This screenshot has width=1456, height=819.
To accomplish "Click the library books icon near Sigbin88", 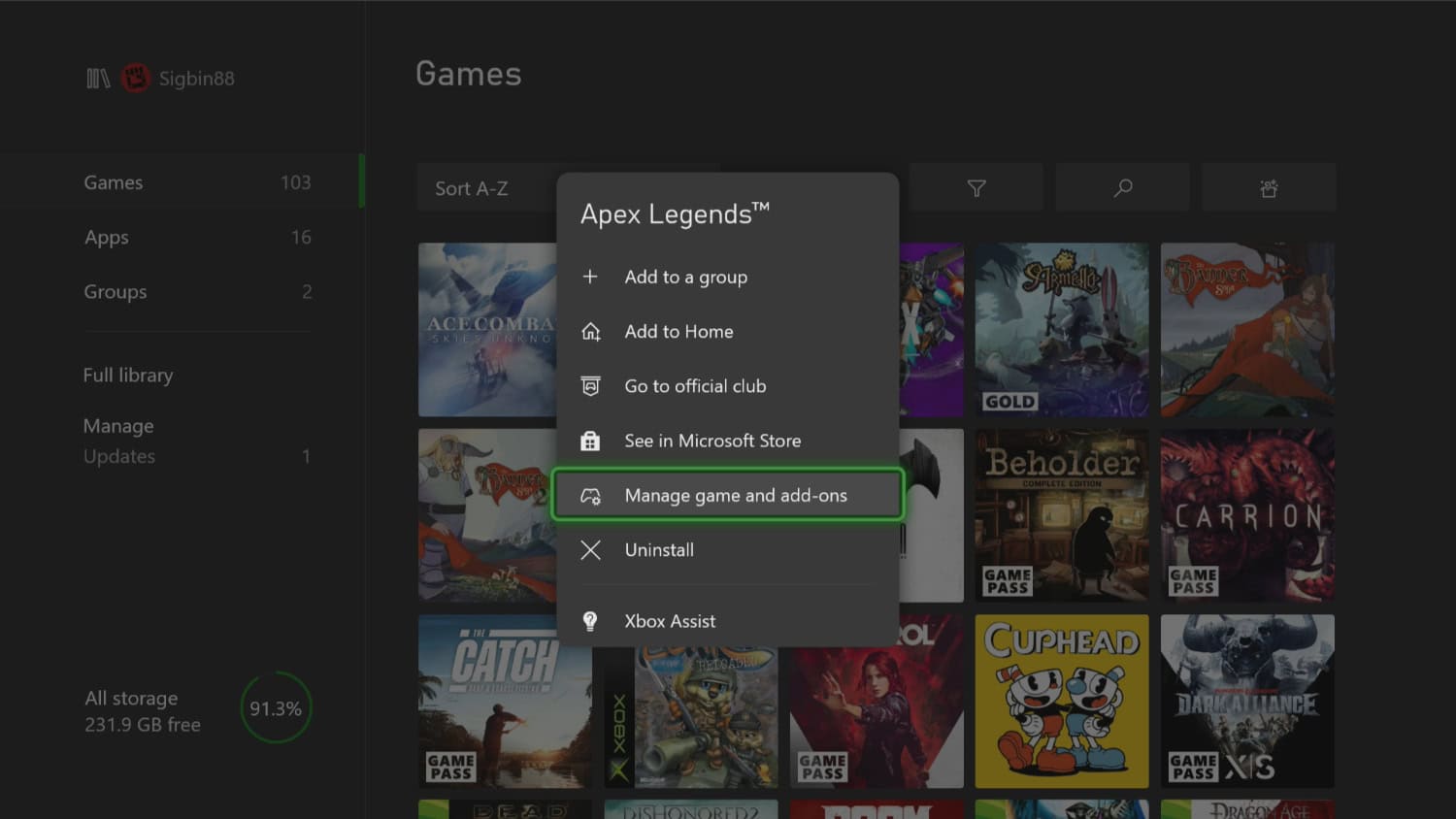I will (98, 79).
